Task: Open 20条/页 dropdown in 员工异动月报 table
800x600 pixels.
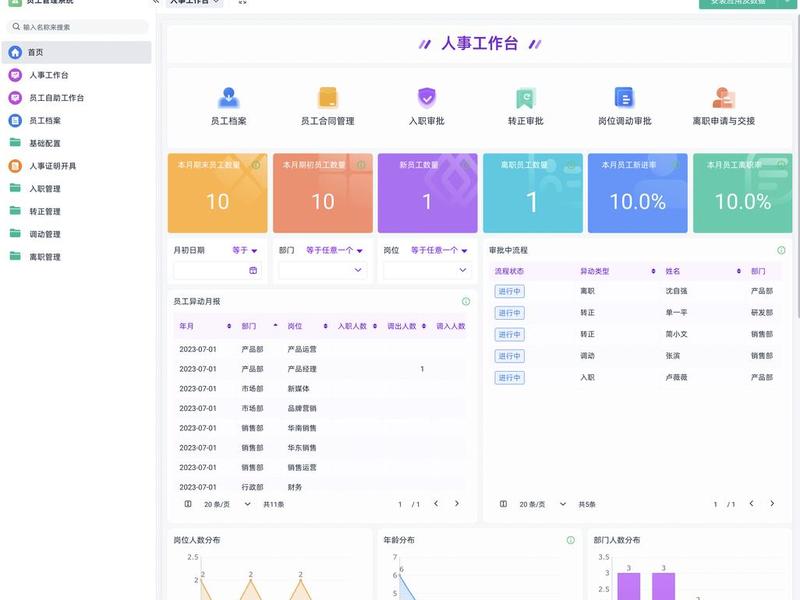Action: point(227,504)
